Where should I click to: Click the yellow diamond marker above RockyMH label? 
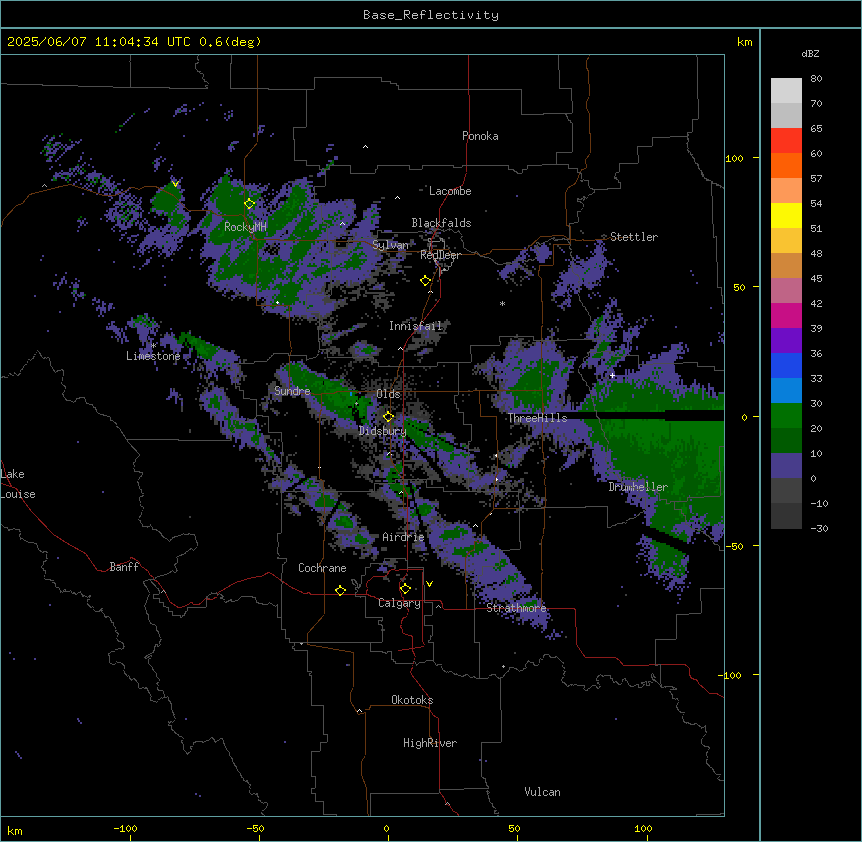[x=250, y=204]
